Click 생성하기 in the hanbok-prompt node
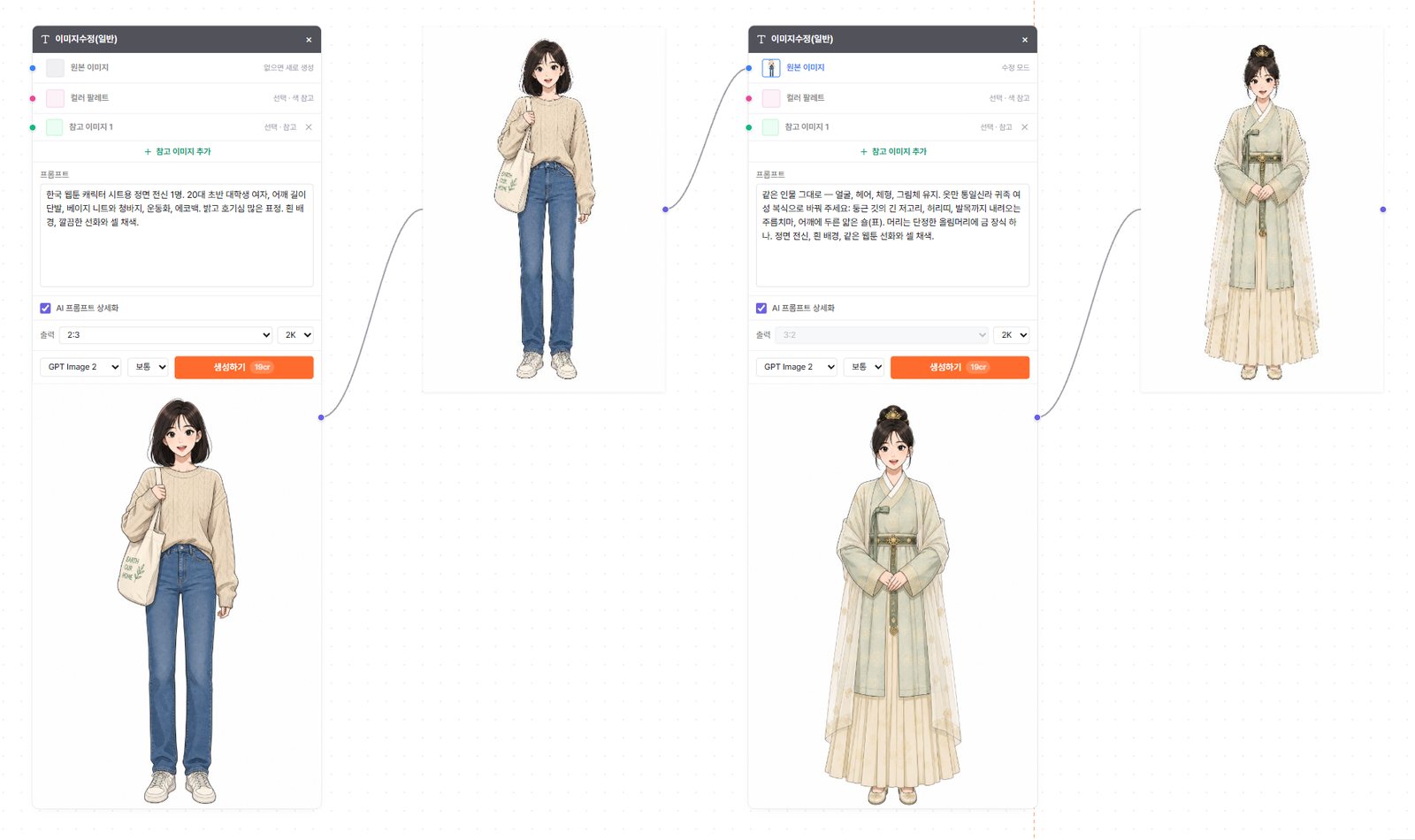The image size is (1415, 840). [960, 367]
